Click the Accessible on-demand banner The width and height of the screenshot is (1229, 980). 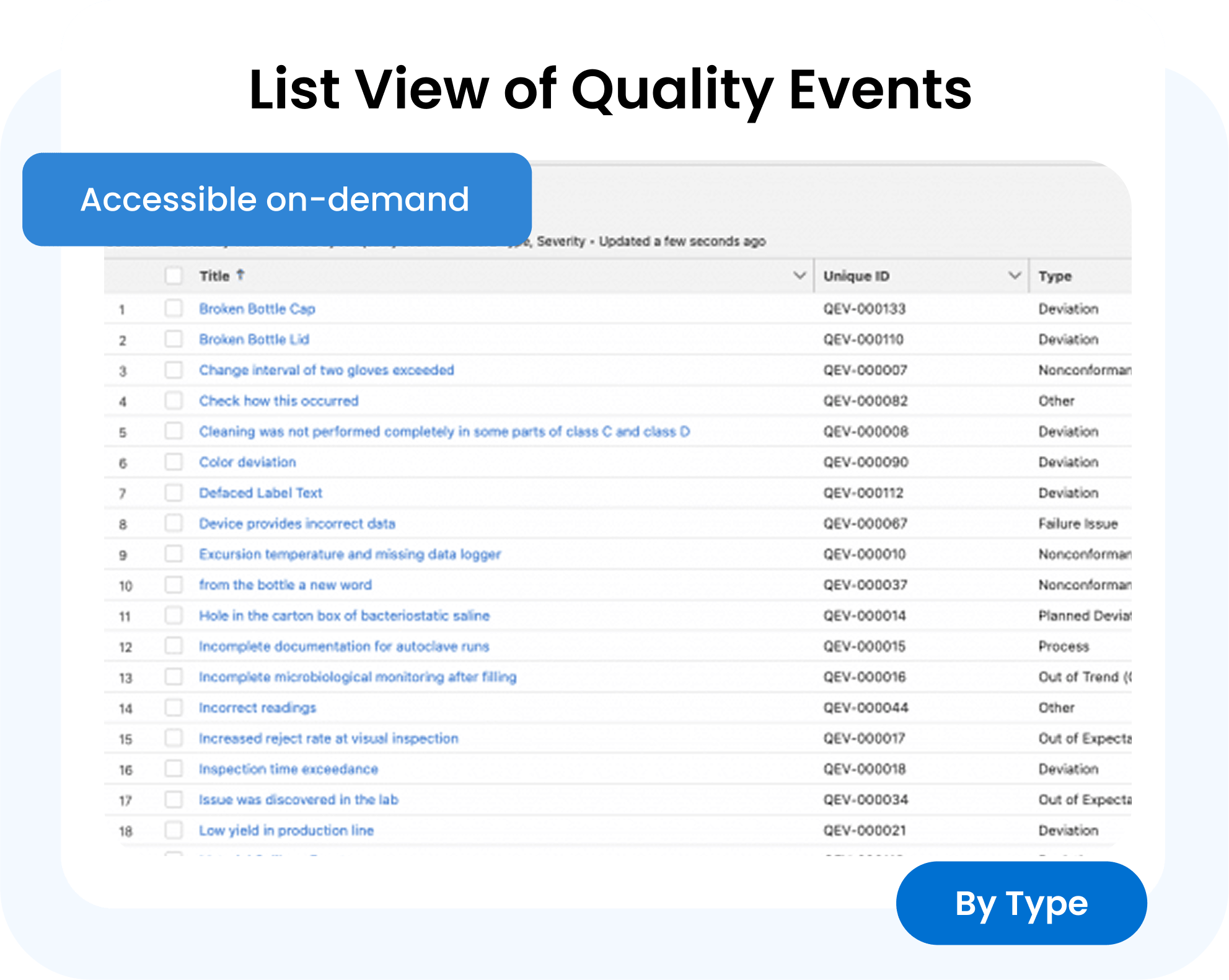(x=276, y=199)
